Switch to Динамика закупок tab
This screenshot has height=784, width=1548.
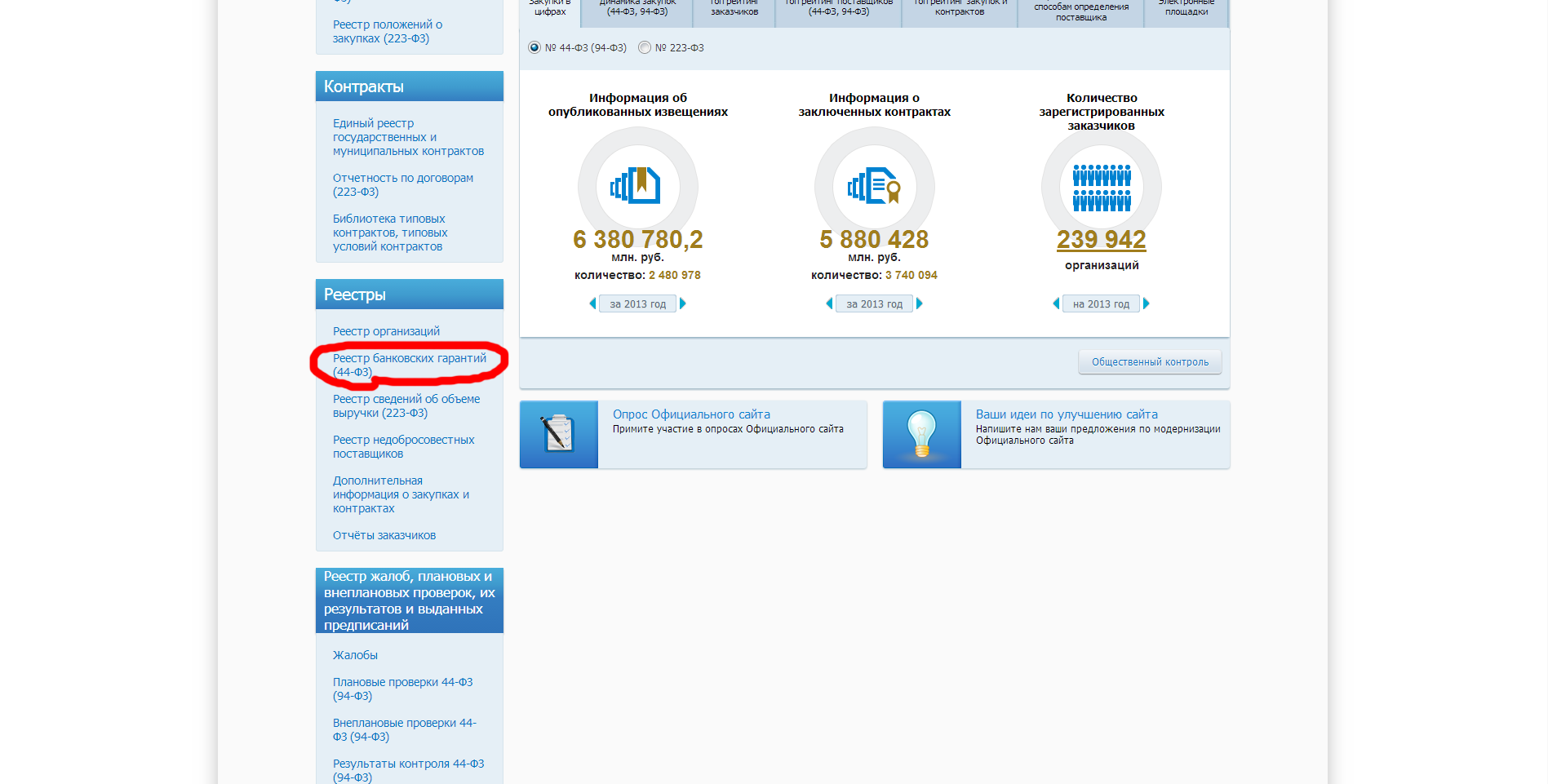coord(636,8)
